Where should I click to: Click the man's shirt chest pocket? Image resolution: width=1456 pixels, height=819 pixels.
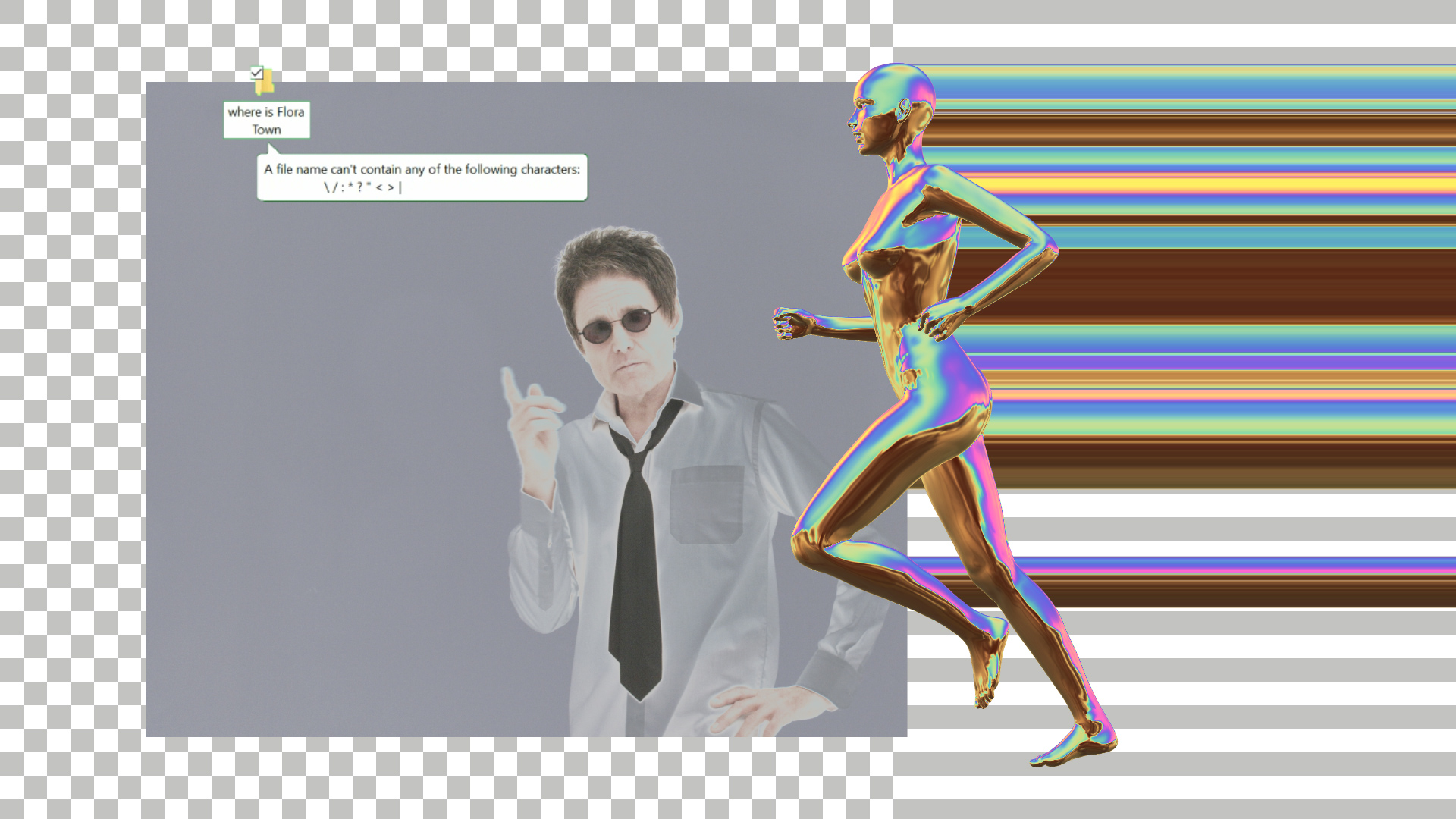(x=707, y=504)
